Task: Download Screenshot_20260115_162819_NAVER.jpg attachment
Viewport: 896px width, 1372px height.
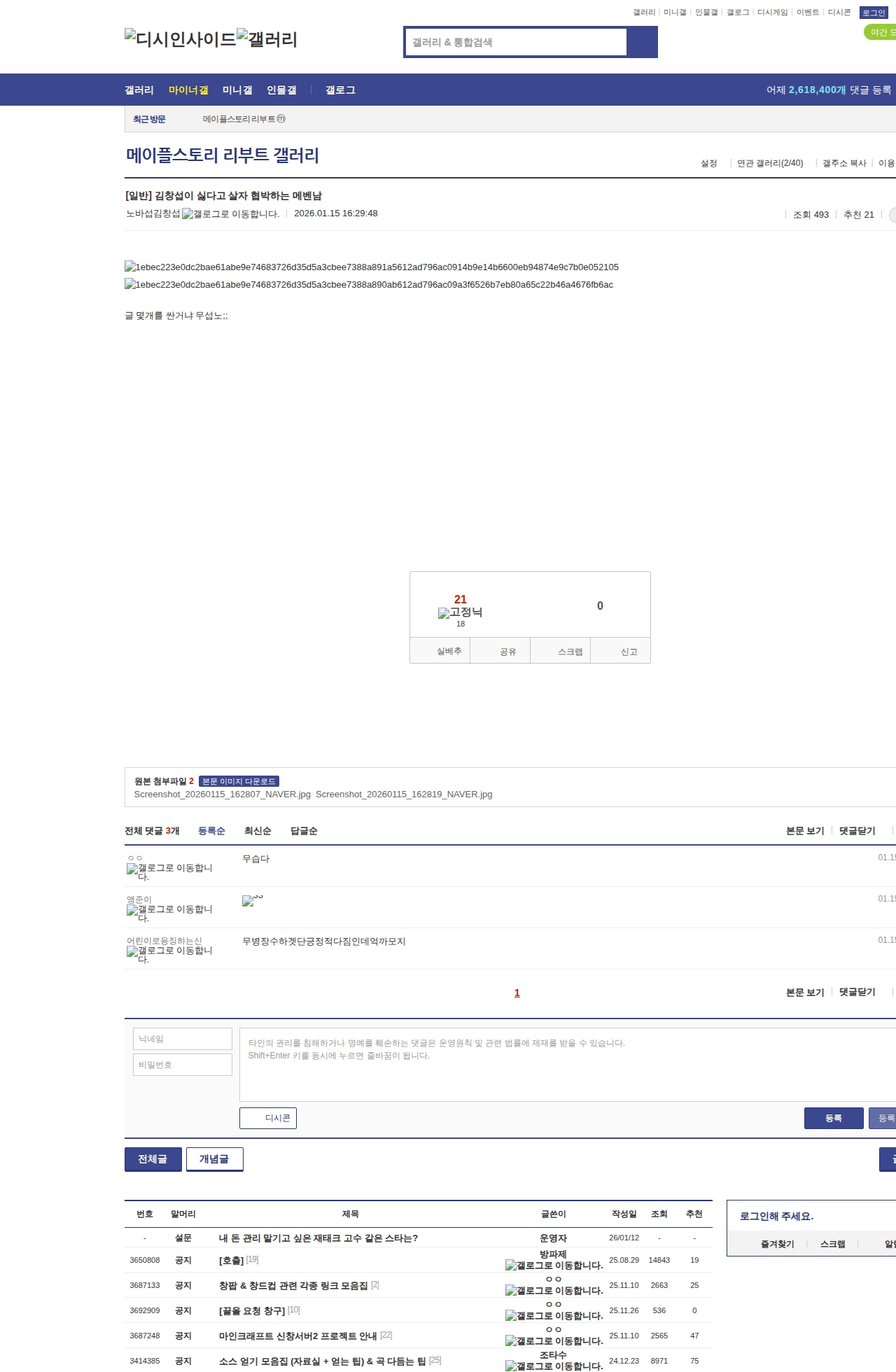Action: click(404, 794)
